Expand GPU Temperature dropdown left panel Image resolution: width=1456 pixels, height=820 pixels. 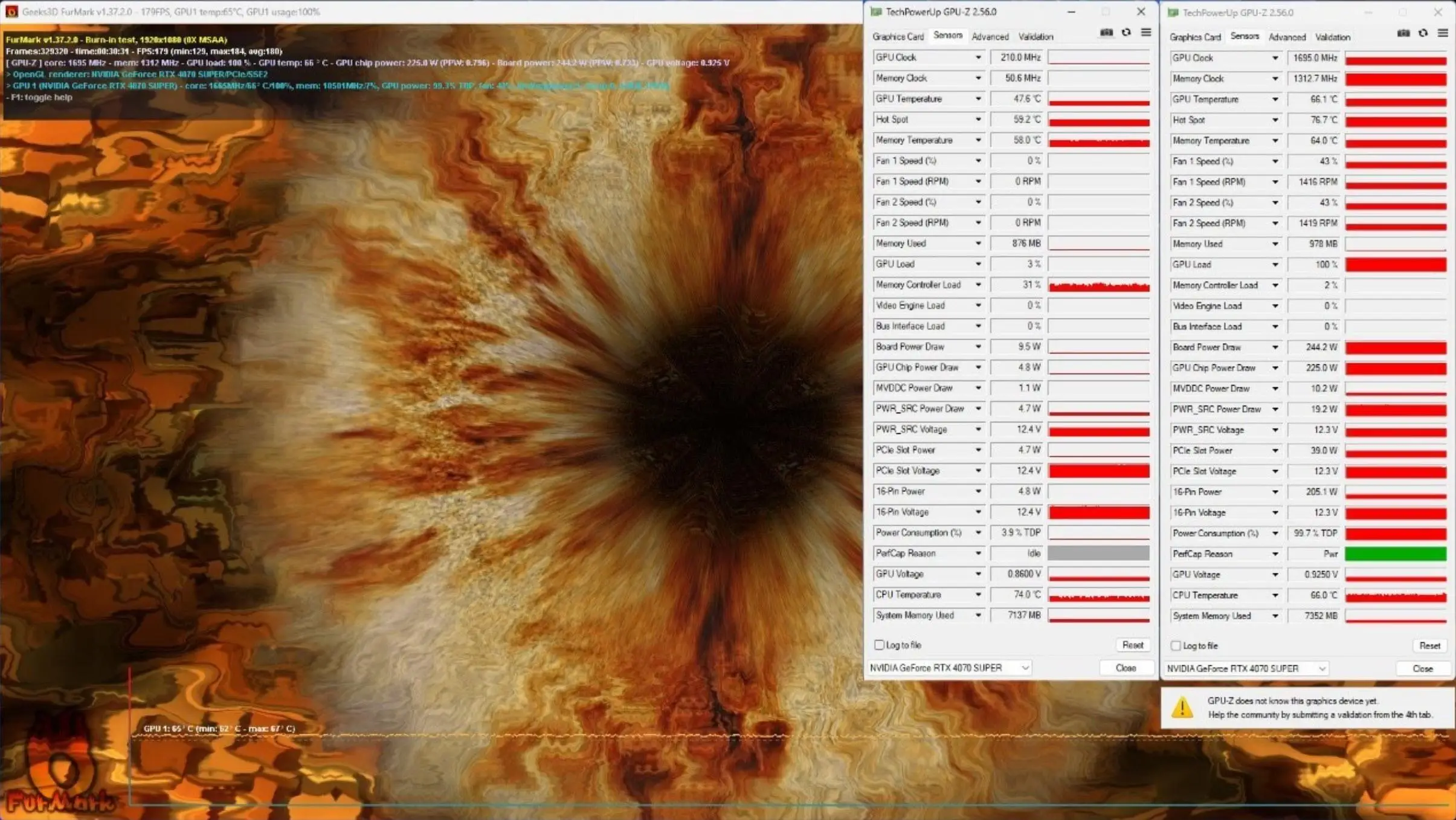[979, 98]
